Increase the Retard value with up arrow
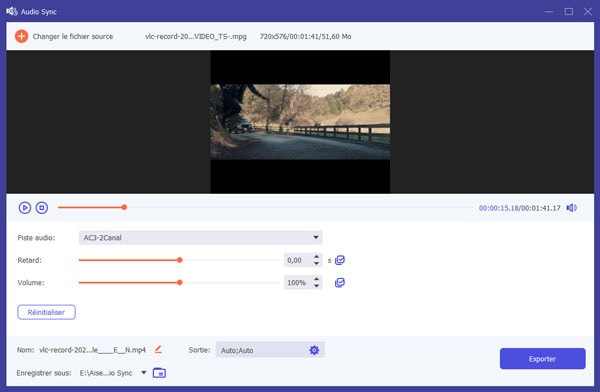 [x=316, y=256]
